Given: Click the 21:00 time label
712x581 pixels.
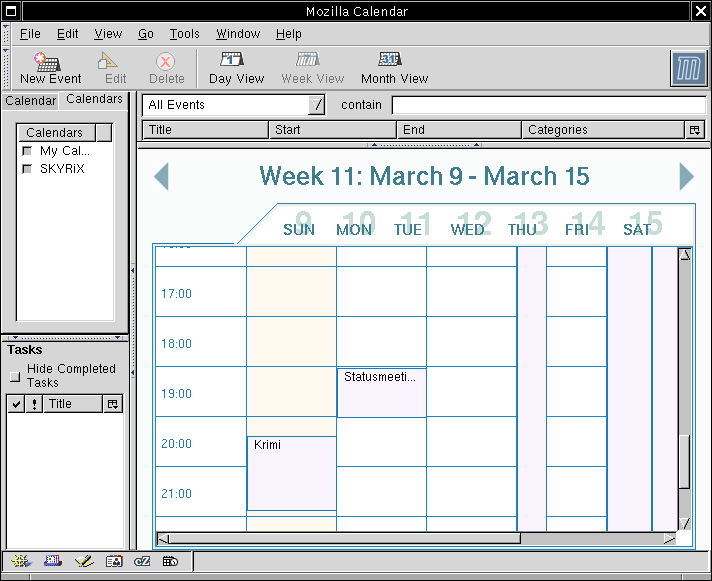Looking at the screenshot, I should pyautogui.click(x=176, y=493).
